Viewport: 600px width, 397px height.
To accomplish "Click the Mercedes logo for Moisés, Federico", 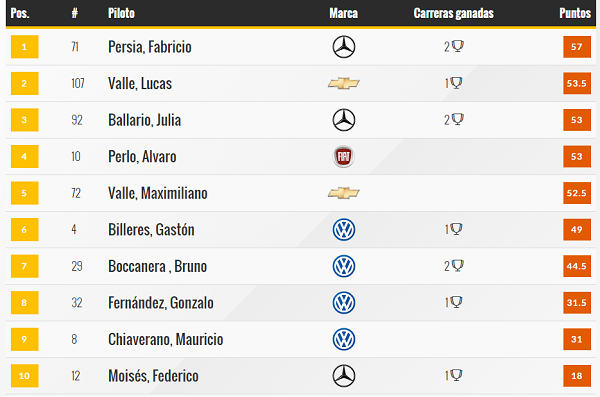I will [344, 376].
